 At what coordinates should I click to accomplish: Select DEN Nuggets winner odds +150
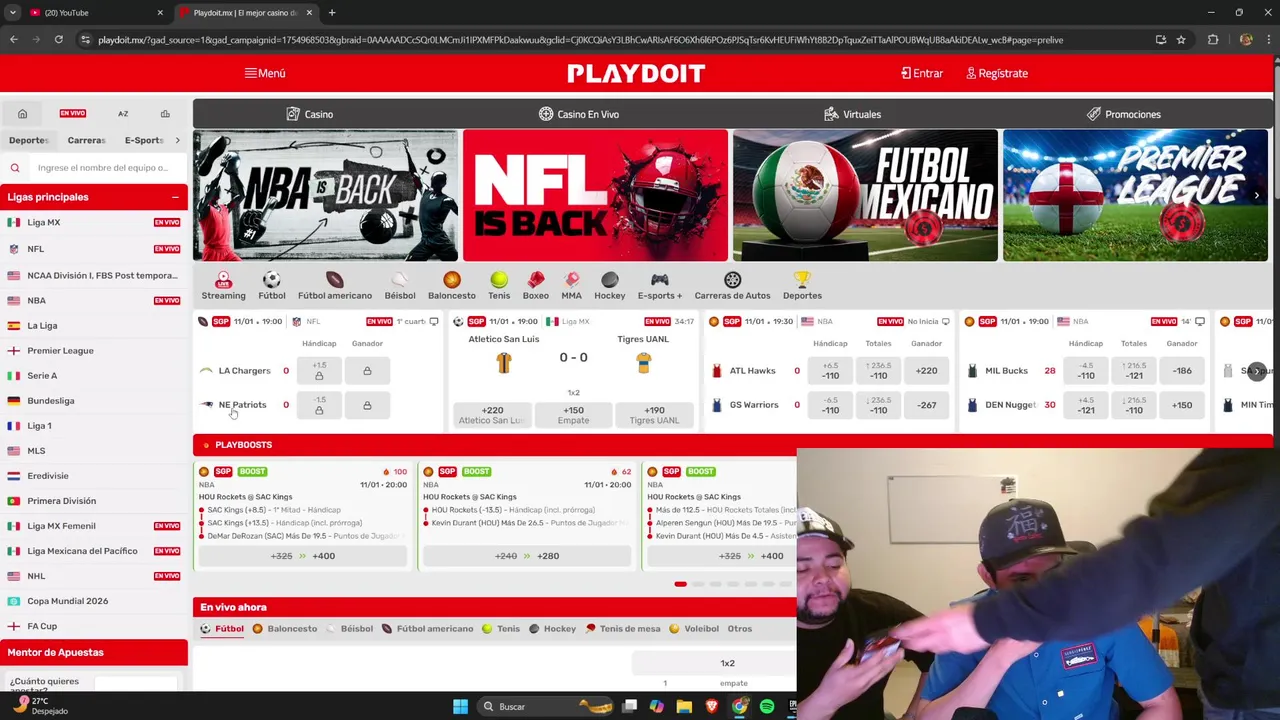(1182, 405)
